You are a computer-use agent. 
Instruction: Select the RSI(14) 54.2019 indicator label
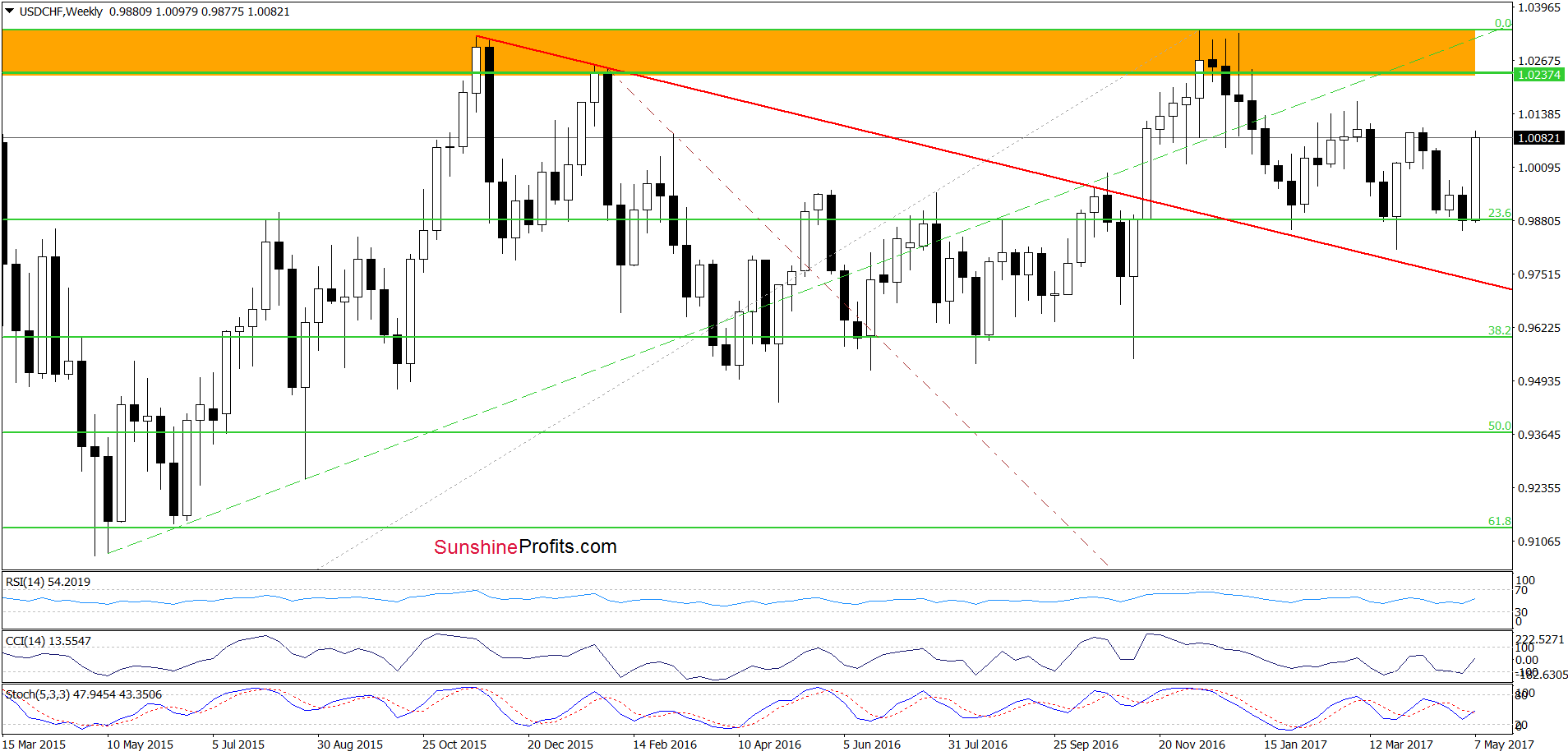(x=48, y=582)
